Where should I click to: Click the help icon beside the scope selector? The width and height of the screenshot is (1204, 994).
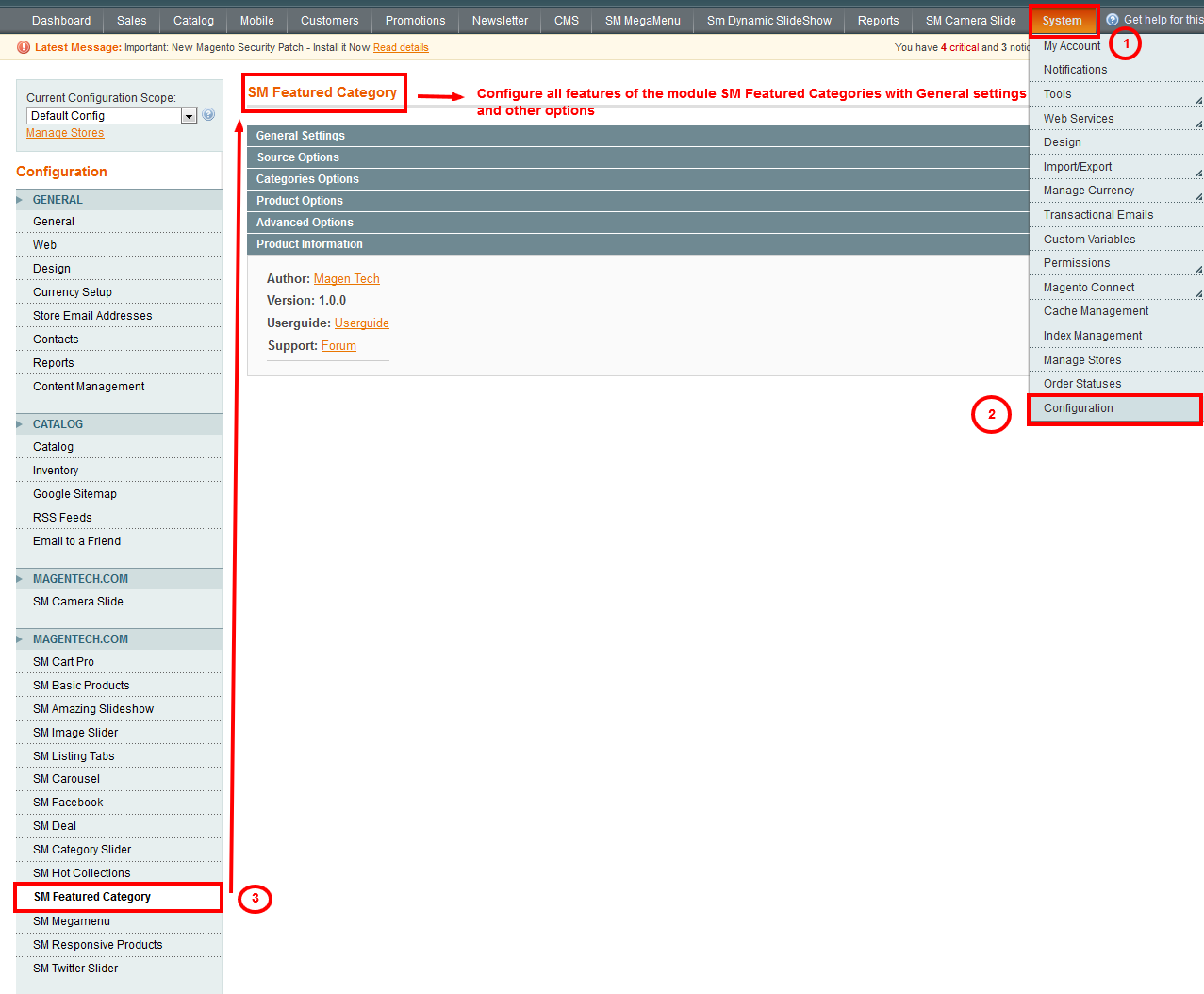[x=208, y=115]
